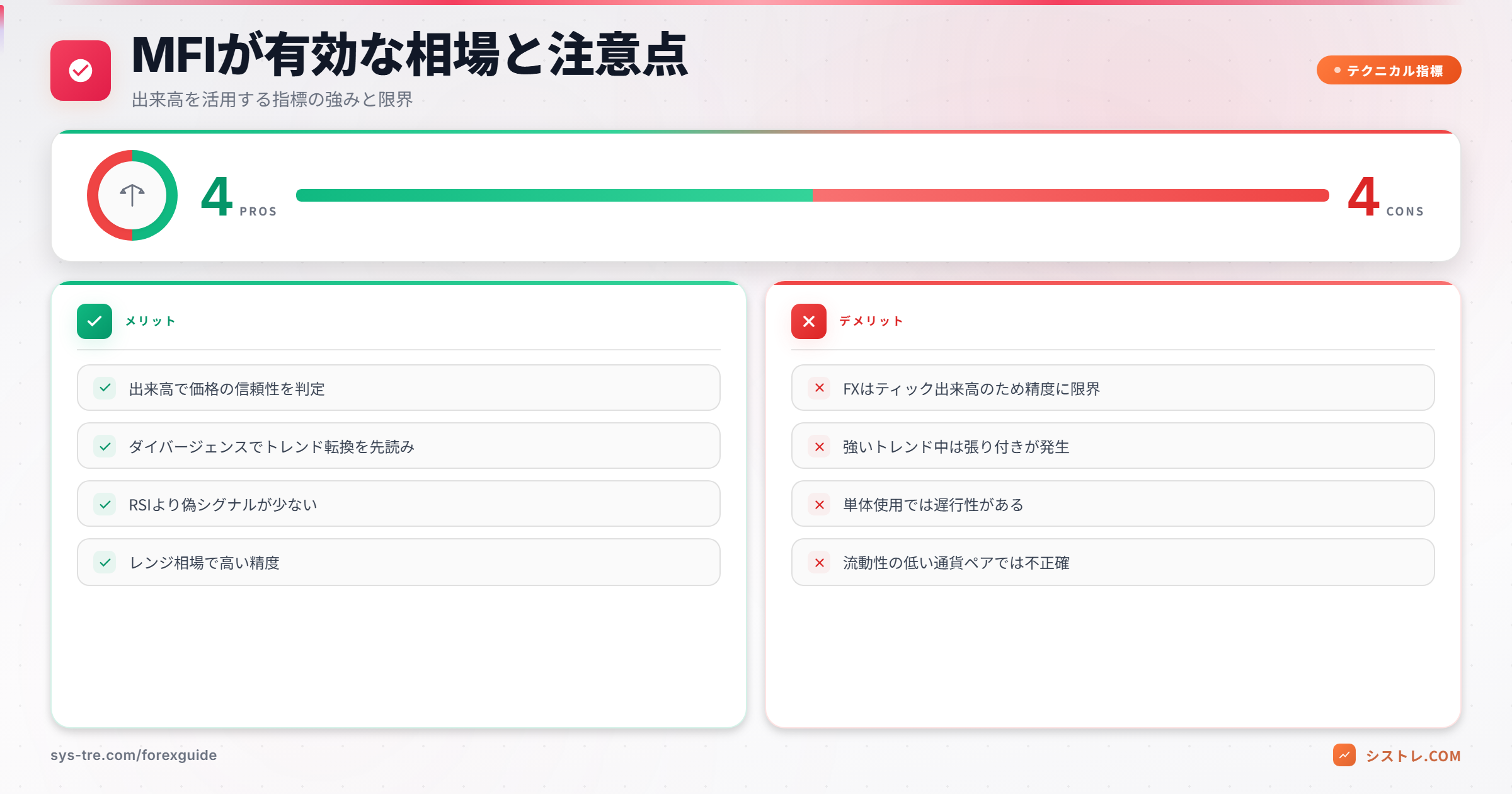Click the green メリット checkmark square icon

94,321
